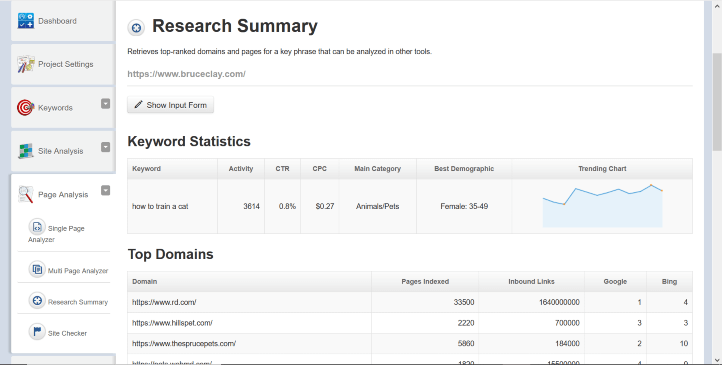Click the Site Analysis icon

(x=26, y=151)
